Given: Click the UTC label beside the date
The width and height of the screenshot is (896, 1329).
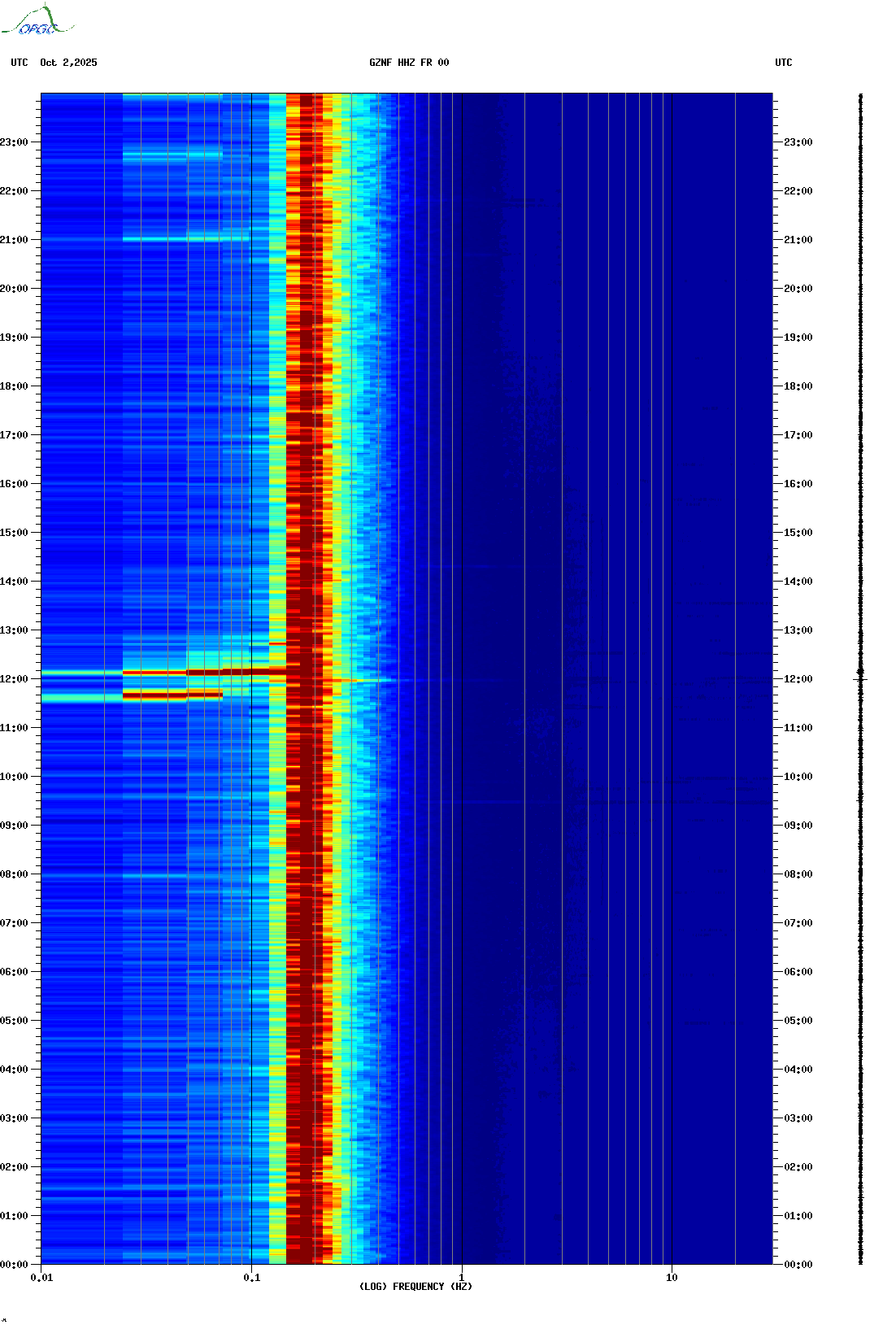Looking at the screenshot, I should 20,63.
